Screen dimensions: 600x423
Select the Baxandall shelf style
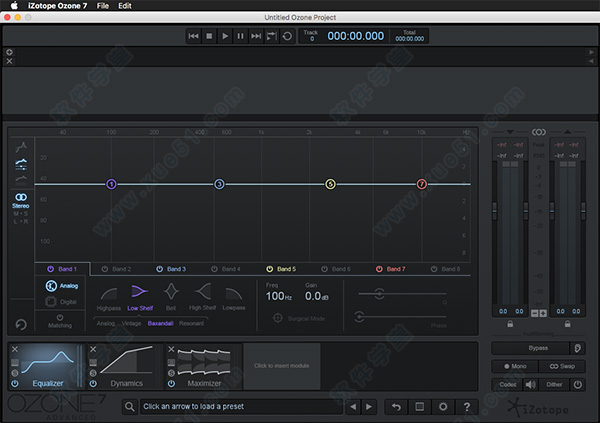point(160,323)
